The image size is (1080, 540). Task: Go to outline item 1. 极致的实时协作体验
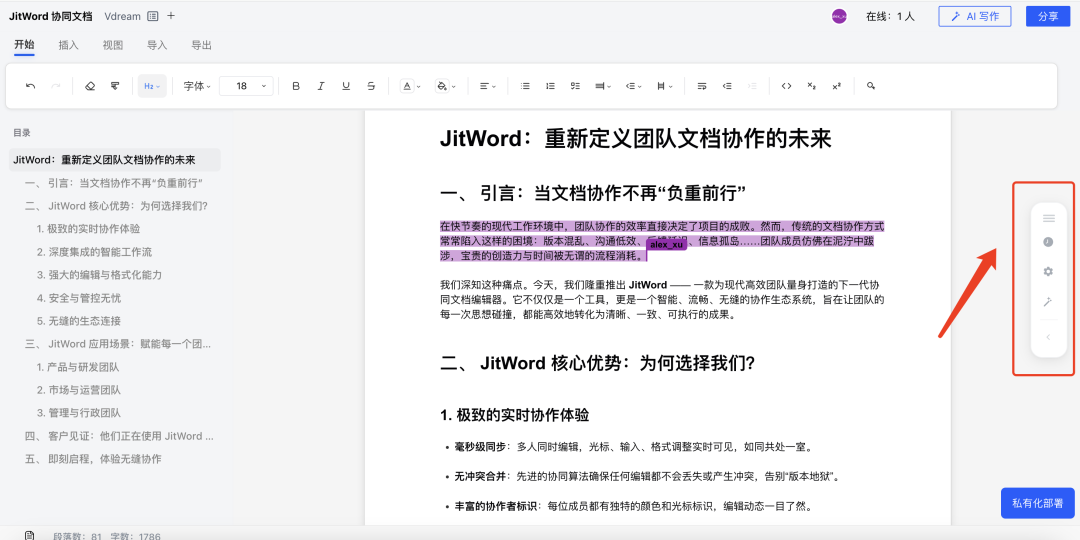point(88,229)
